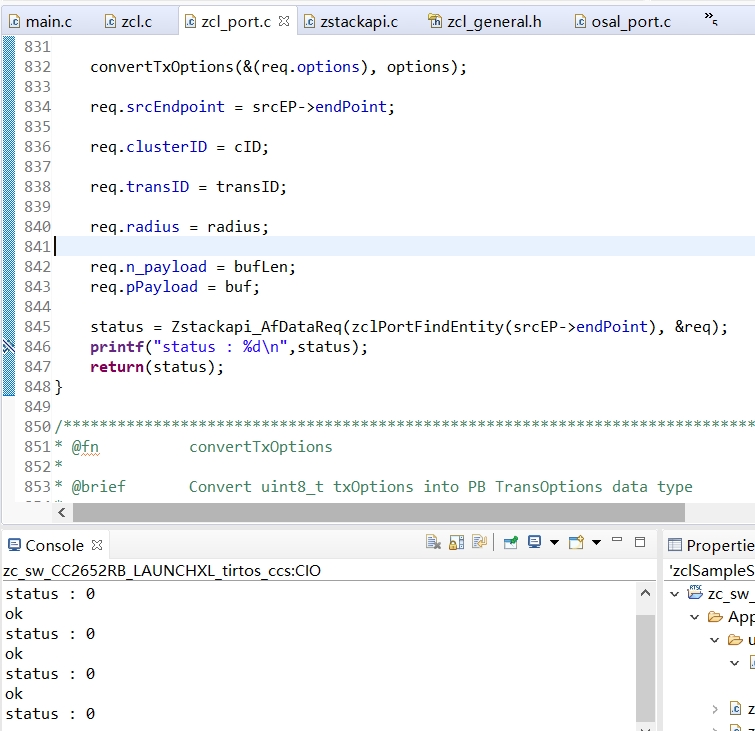
Task: Pin the current console view
Action: click(511, 542)
